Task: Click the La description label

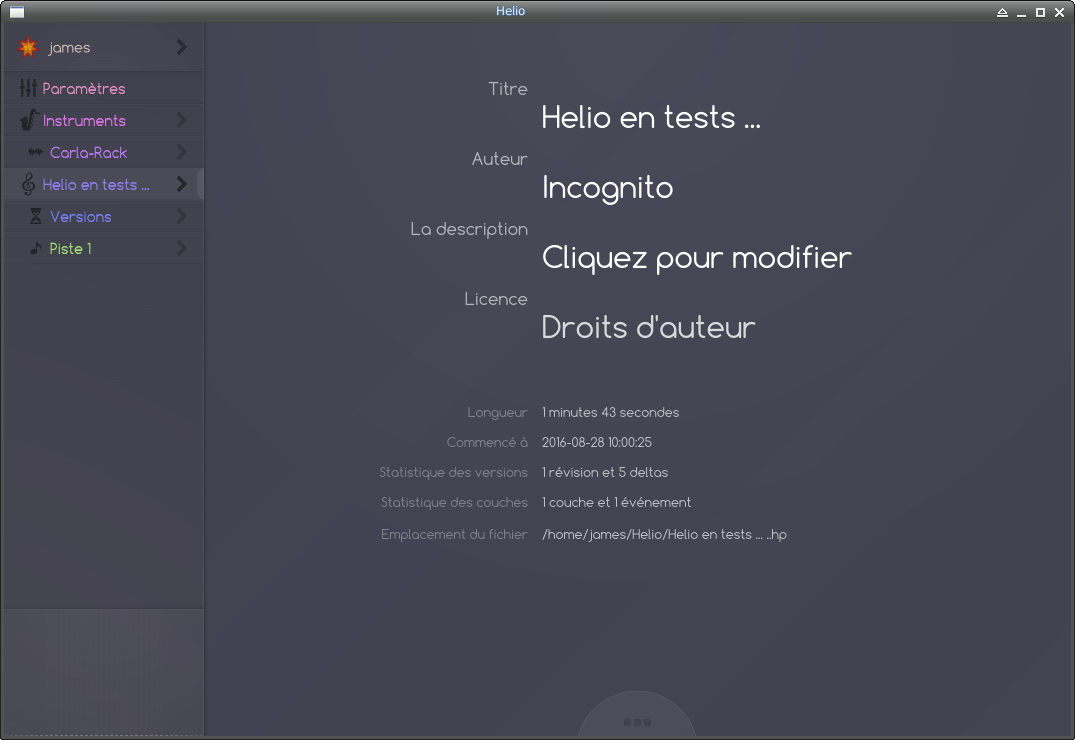Action: tap(469, 229)
